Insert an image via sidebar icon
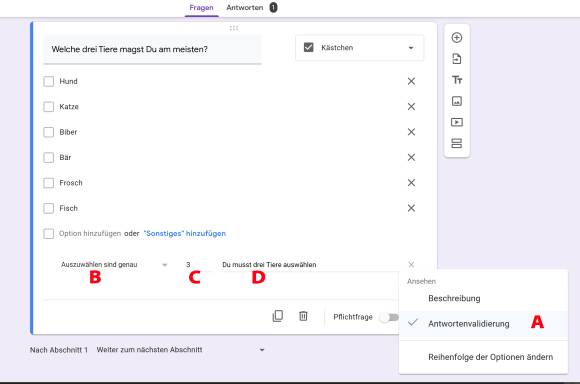This screenshot has height=384, width=580. tap(457, 101)
